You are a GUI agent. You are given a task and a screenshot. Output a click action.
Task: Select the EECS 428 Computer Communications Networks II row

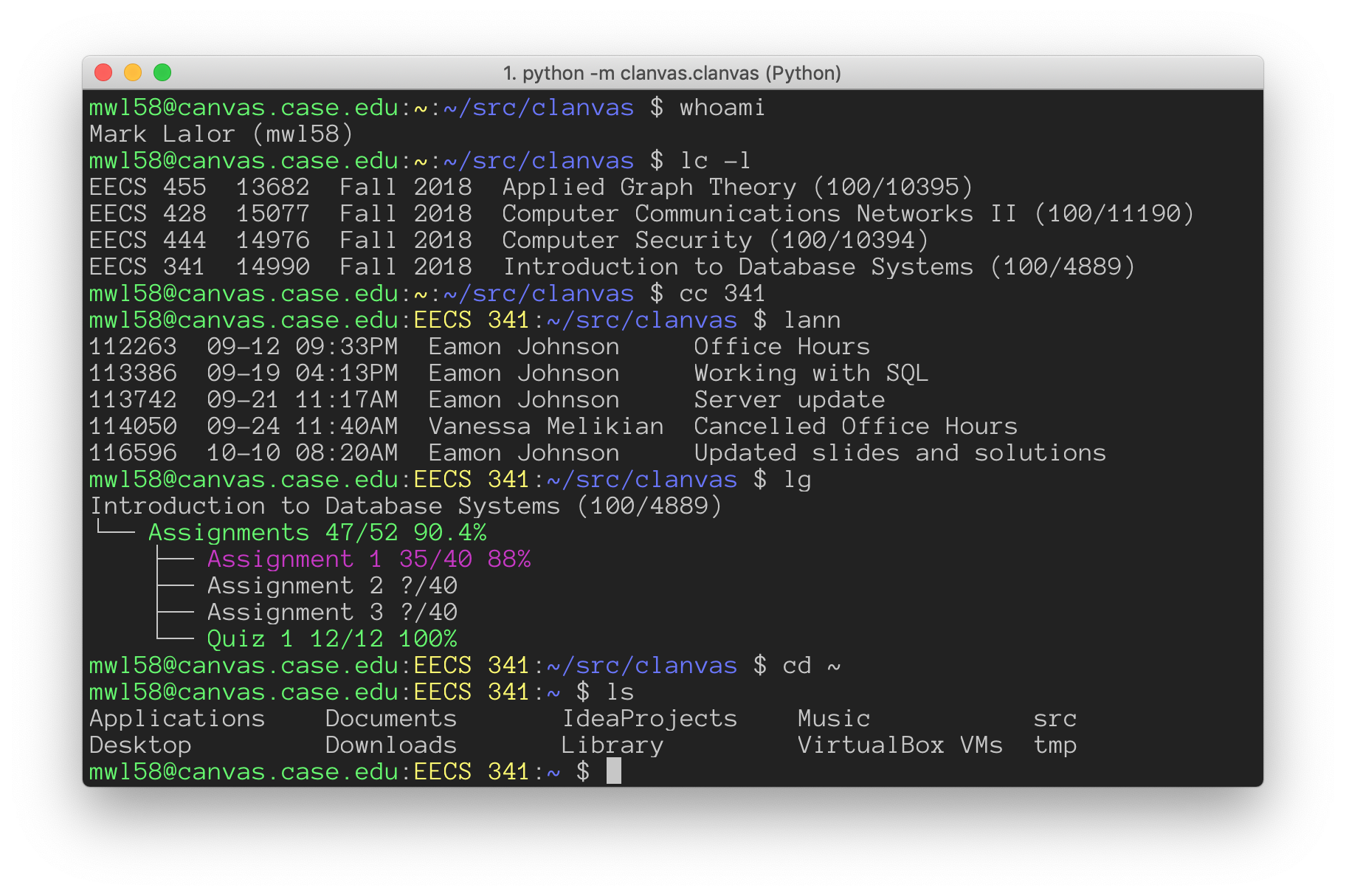click(x=641, y=214)
